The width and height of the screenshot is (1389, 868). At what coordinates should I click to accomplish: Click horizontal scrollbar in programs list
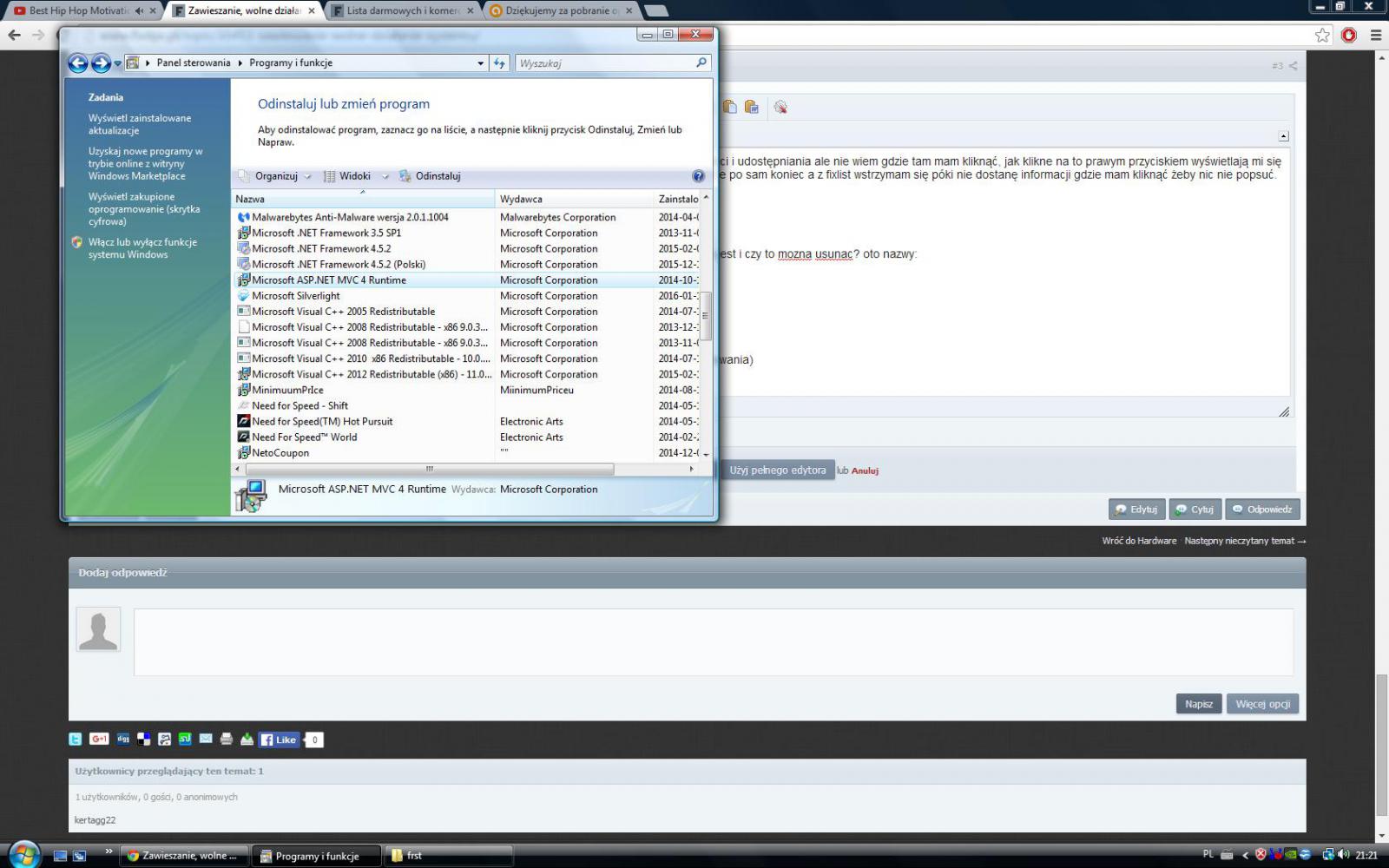click(x=430, y=469)
